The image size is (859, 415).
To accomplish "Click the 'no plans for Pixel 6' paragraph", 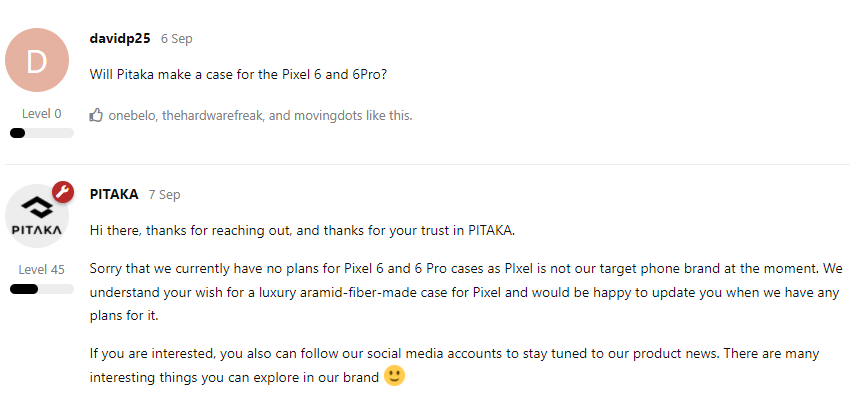I will (466, 292).
